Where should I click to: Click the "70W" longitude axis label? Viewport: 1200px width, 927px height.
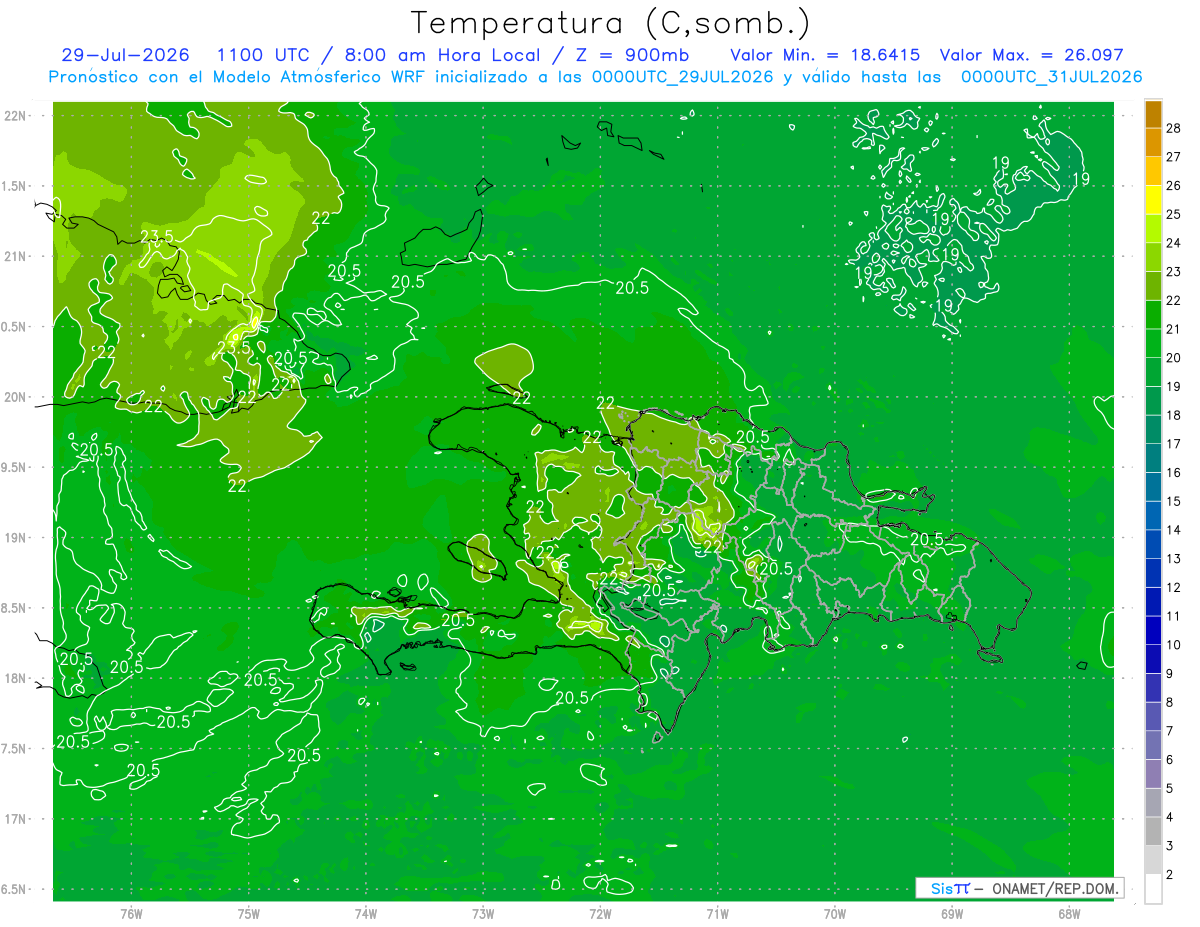pyautogui.click(x=835, y=915)
